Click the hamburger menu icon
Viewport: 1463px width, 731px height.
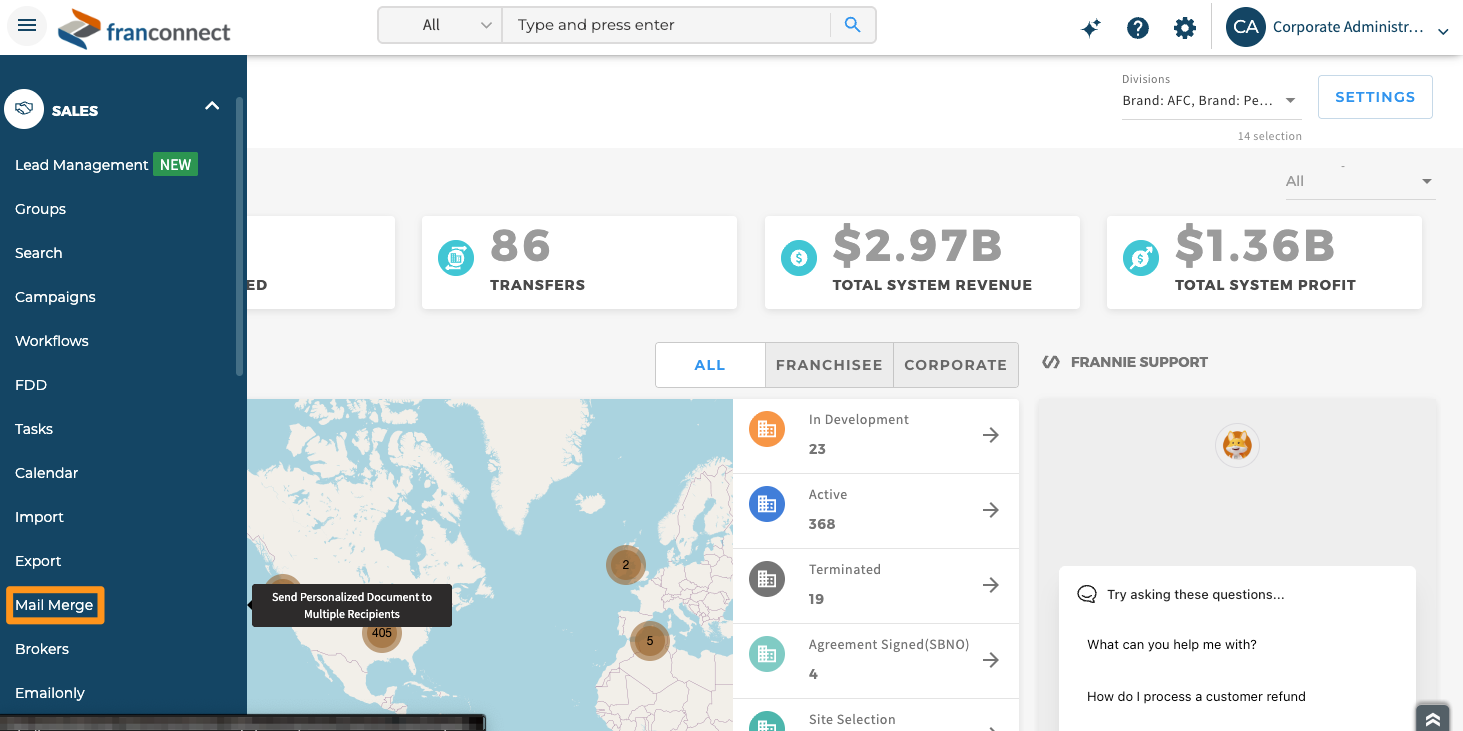click(27, 26)
